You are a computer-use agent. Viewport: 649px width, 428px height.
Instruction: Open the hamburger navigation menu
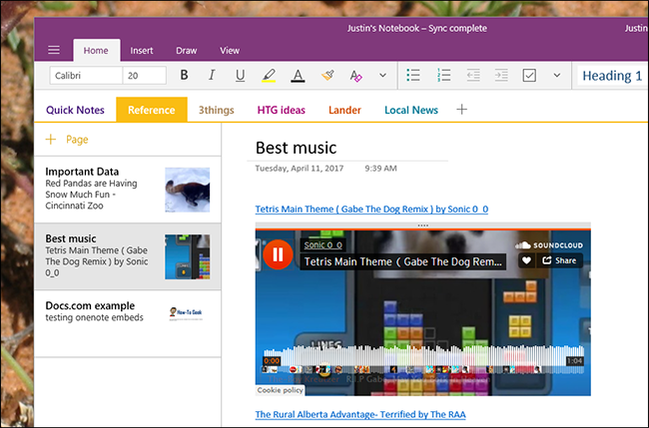[x=54, y=50]
